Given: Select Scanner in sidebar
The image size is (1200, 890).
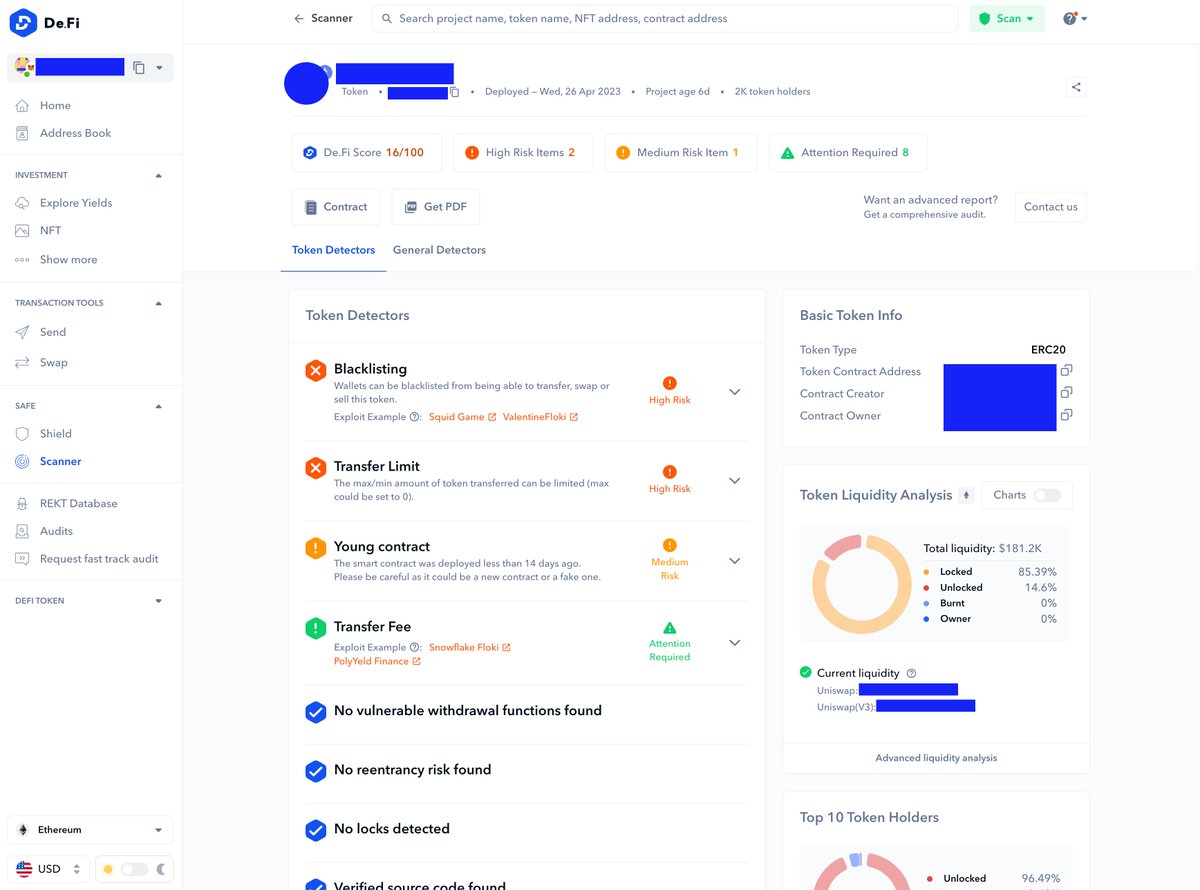Looking at the screenshot, I should [x=60, y=462].
